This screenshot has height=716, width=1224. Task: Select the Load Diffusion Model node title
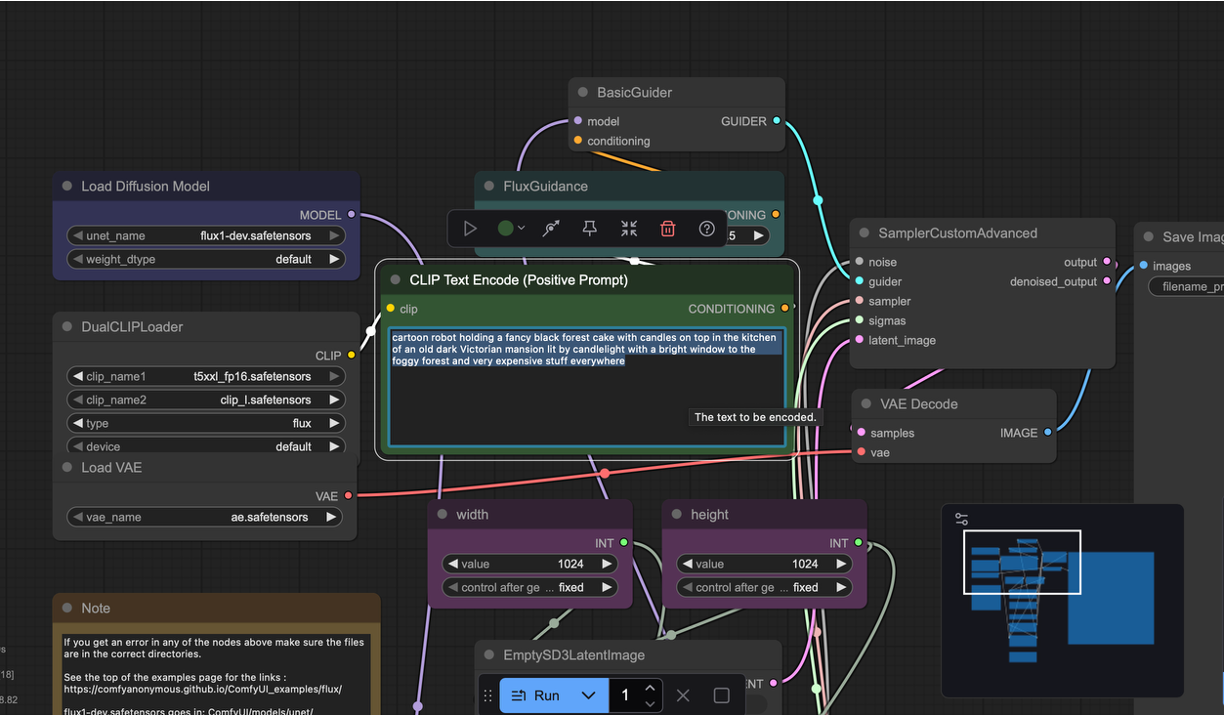[x=146, y=186]
